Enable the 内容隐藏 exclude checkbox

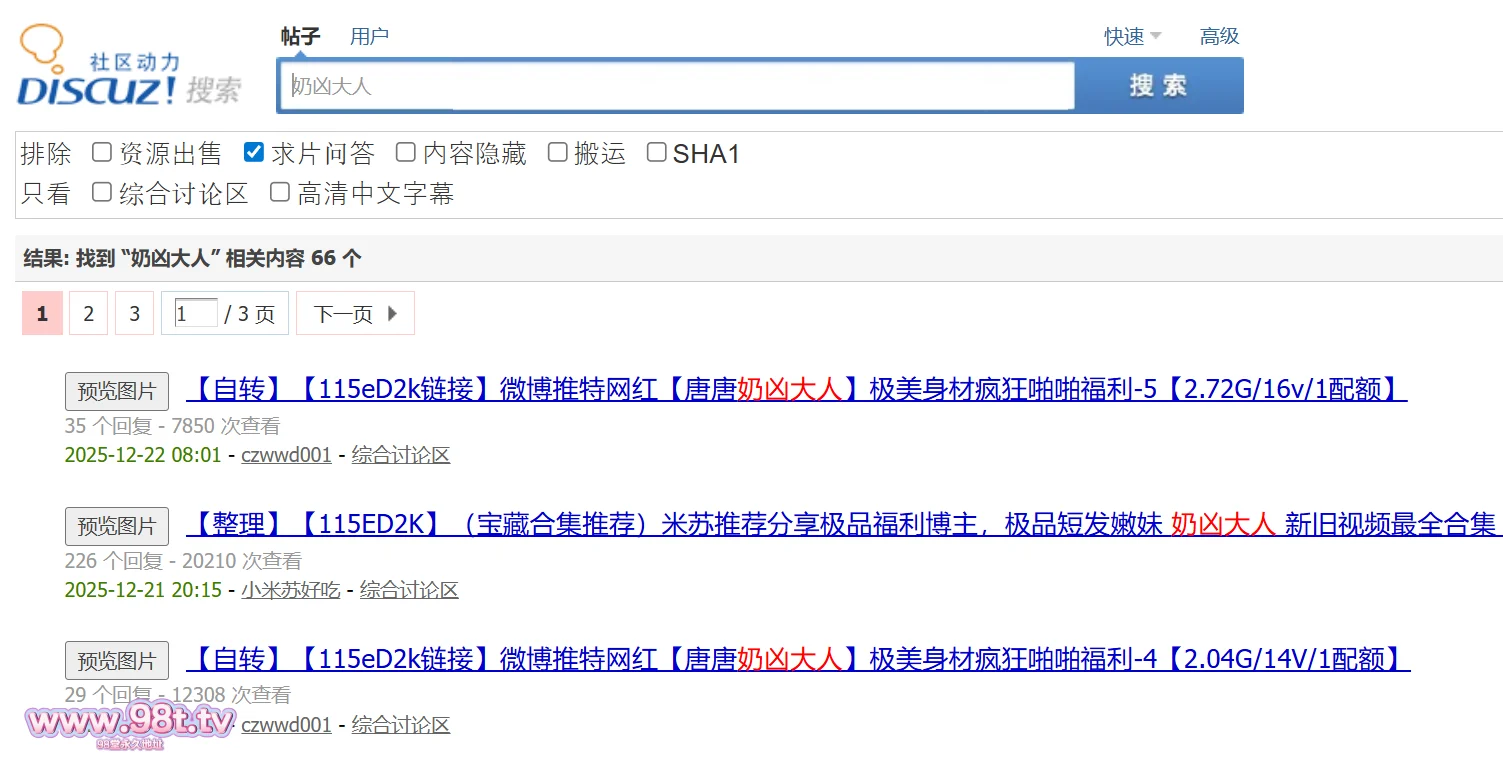pos(406,153)
